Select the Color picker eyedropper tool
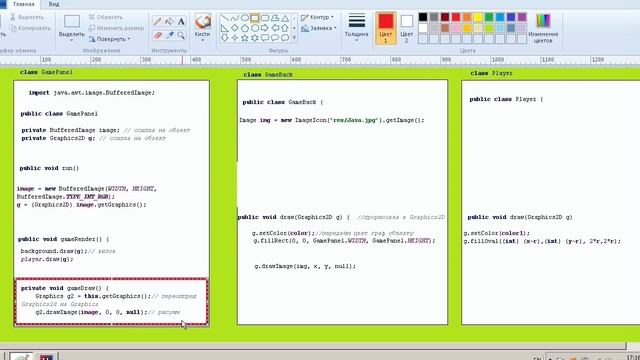 tap(169, 36)
